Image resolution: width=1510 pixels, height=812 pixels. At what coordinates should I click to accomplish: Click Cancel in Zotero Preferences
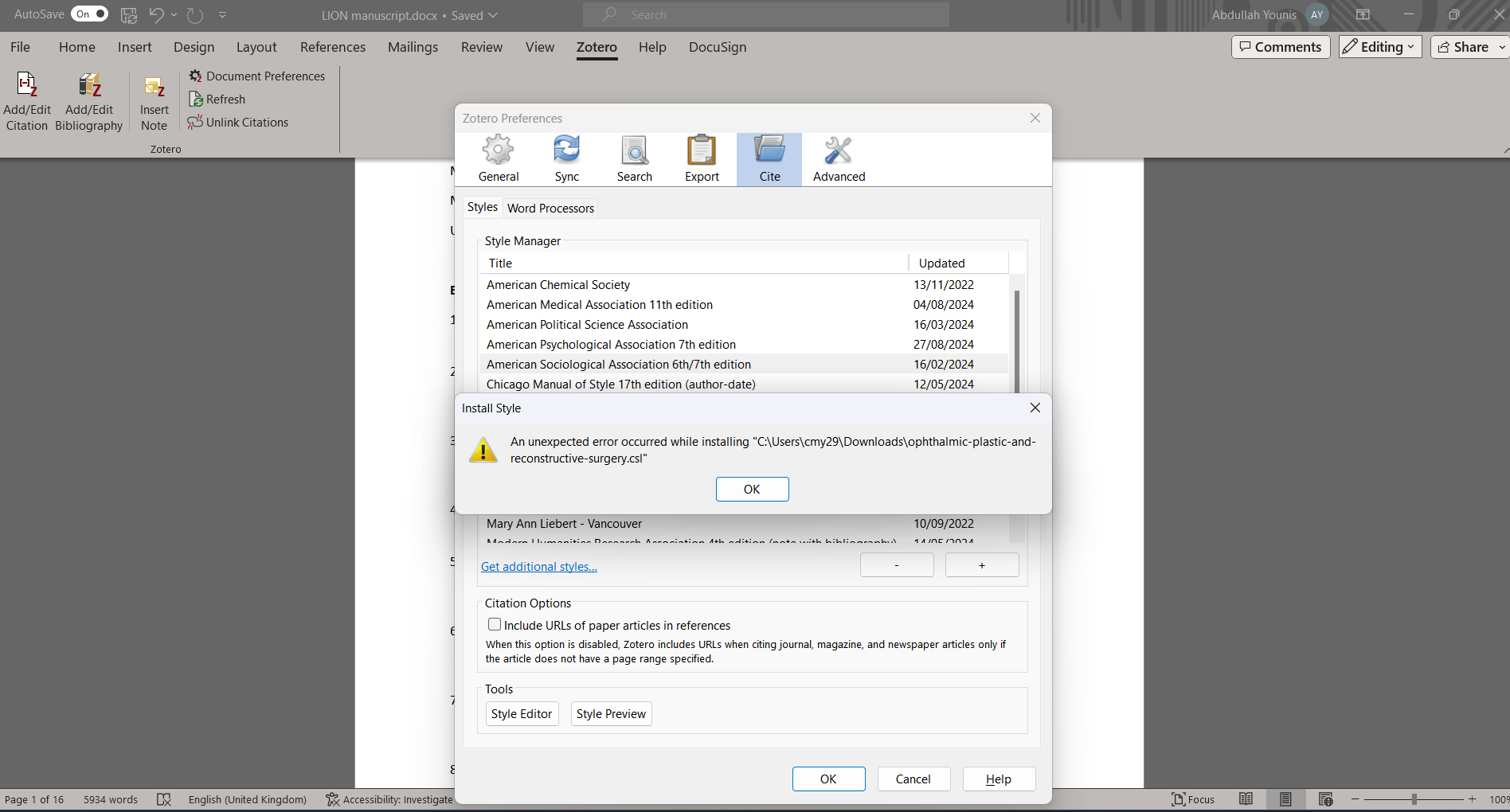[x=913, y=779]
